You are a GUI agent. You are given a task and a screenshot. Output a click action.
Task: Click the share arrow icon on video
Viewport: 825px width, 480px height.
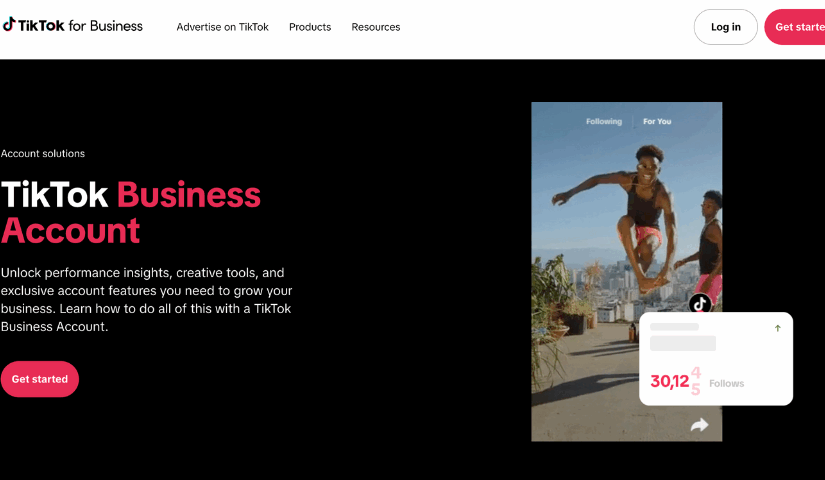click(699, 425)
